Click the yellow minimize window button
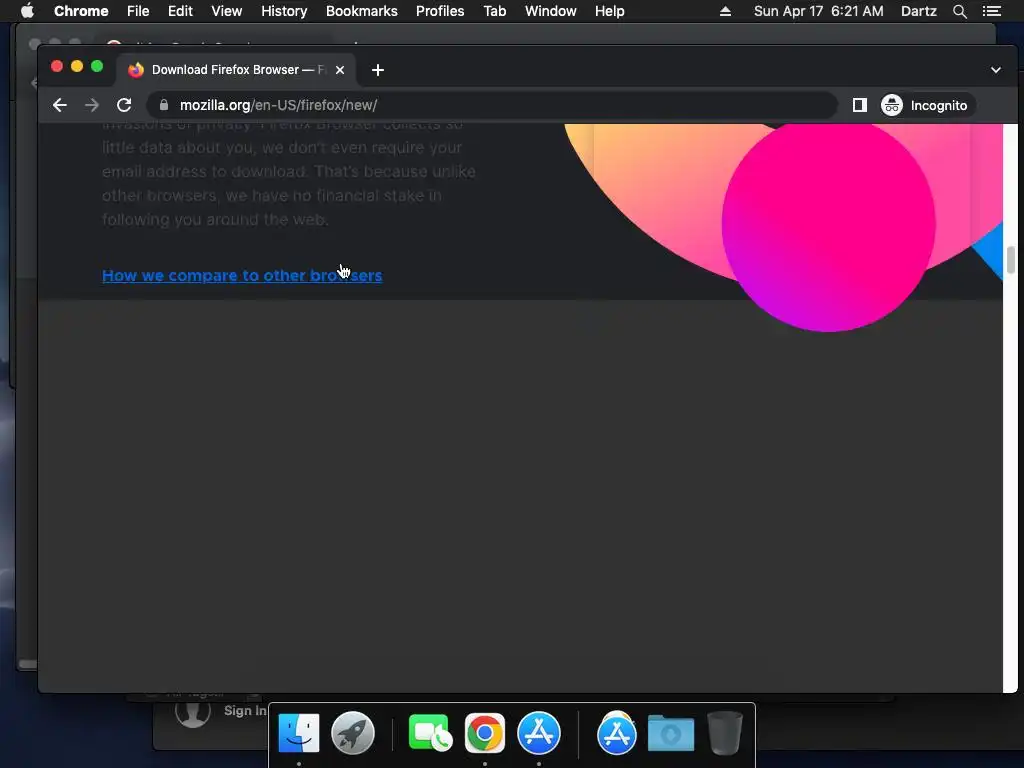Viewport: 1024px width, 768px height. [77, 66]
